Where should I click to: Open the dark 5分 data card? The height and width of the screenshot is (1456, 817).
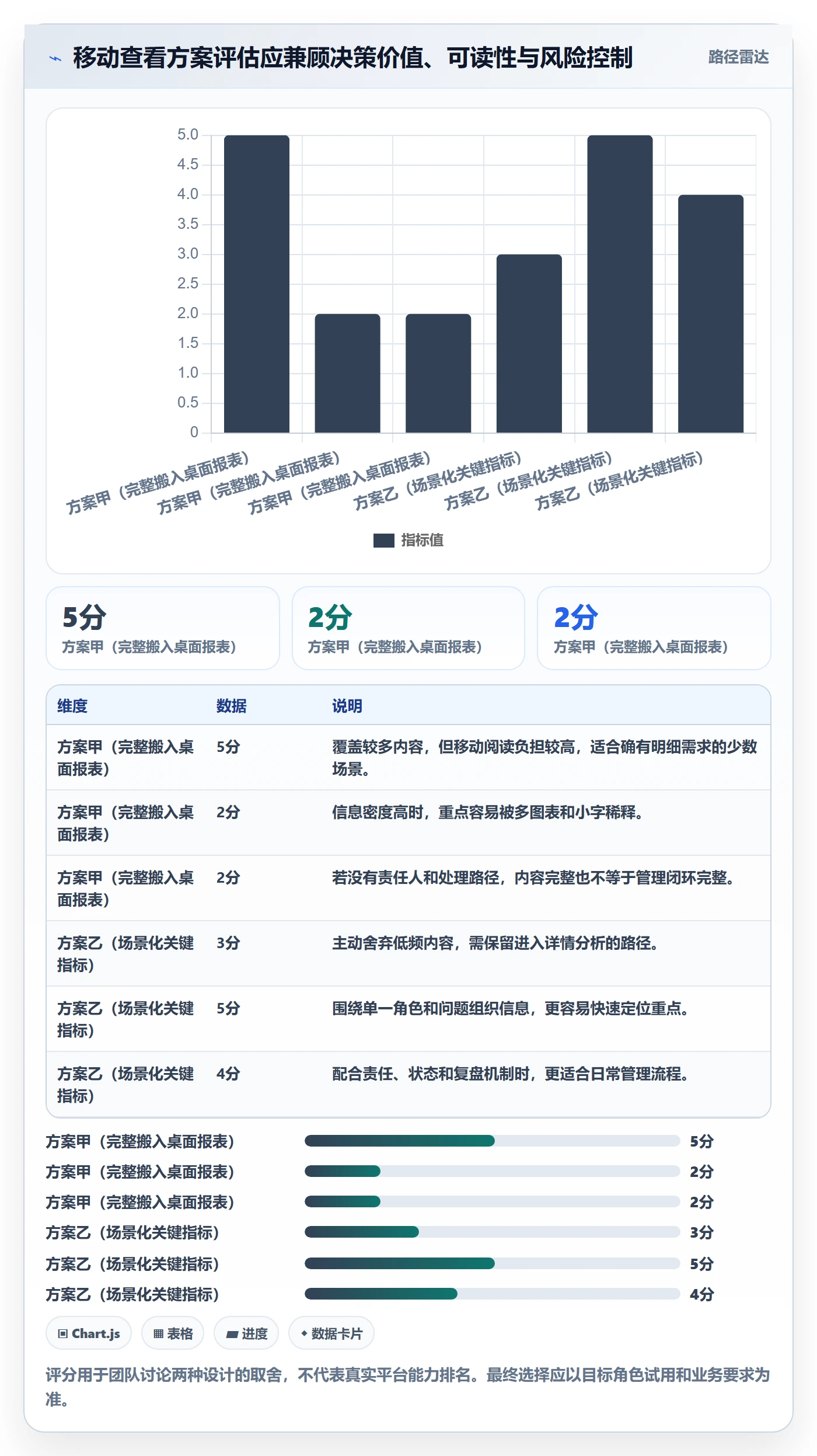(x=163, y=628)
